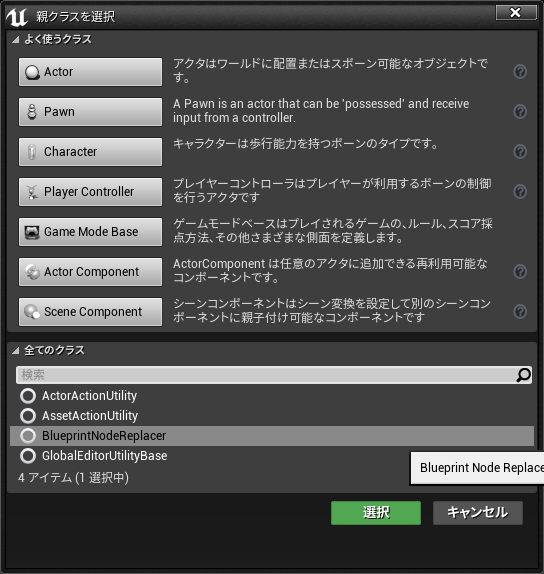
Task: Select the Player Controller class button
Action: point(90,192)
